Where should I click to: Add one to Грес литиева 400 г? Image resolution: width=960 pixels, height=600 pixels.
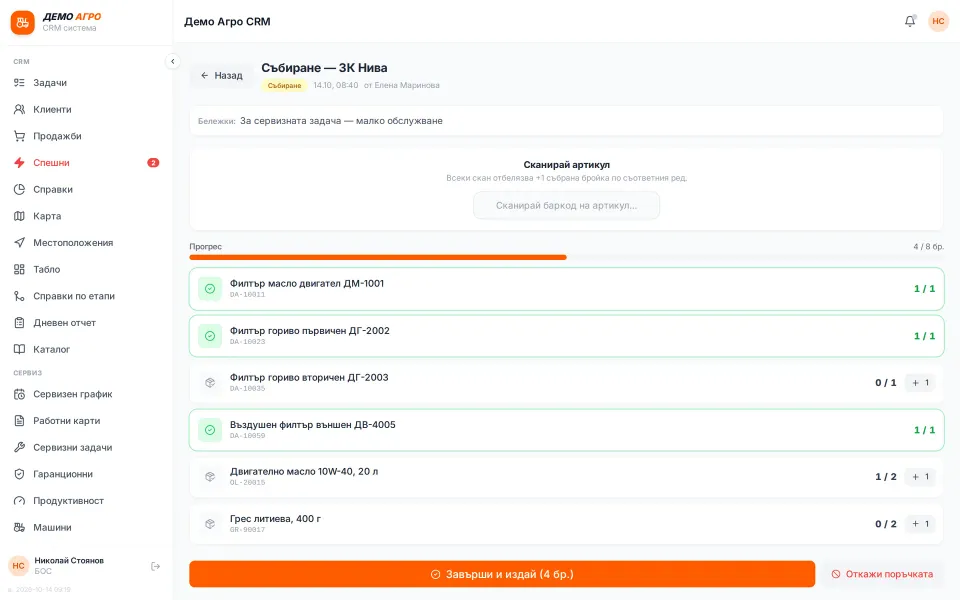pyautogui.click(x=920, y=523)
